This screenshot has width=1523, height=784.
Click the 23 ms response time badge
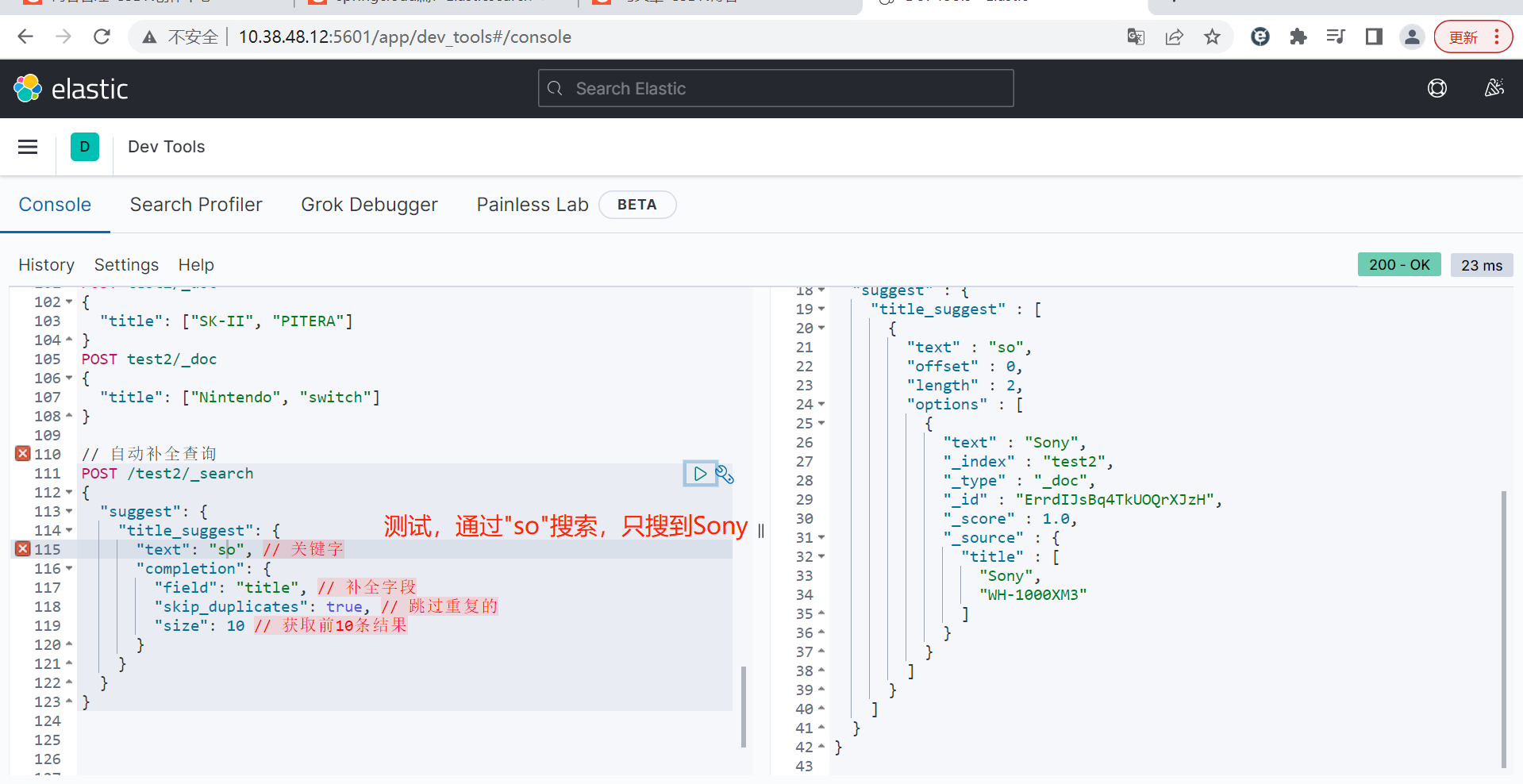pyautogui.click(x=1482, y=265)
